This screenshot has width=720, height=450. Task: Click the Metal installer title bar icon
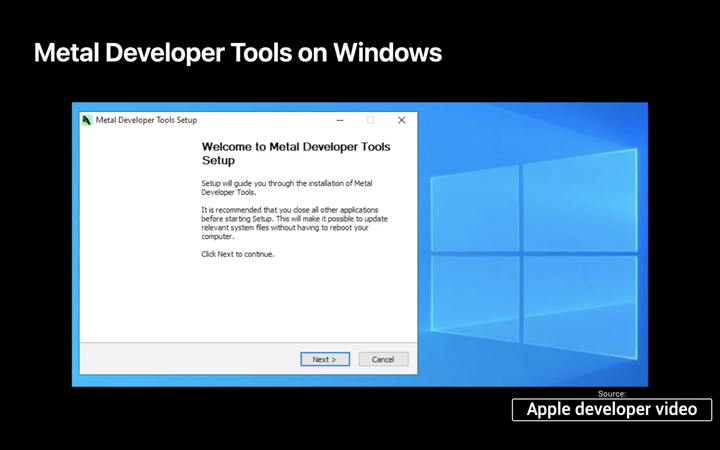(x=87, y=120)
